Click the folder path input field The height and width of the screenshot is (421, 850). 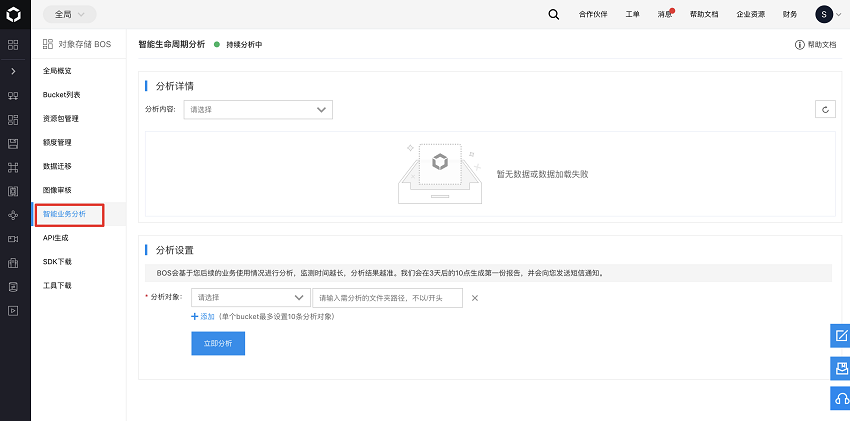(x=388, y=298)
